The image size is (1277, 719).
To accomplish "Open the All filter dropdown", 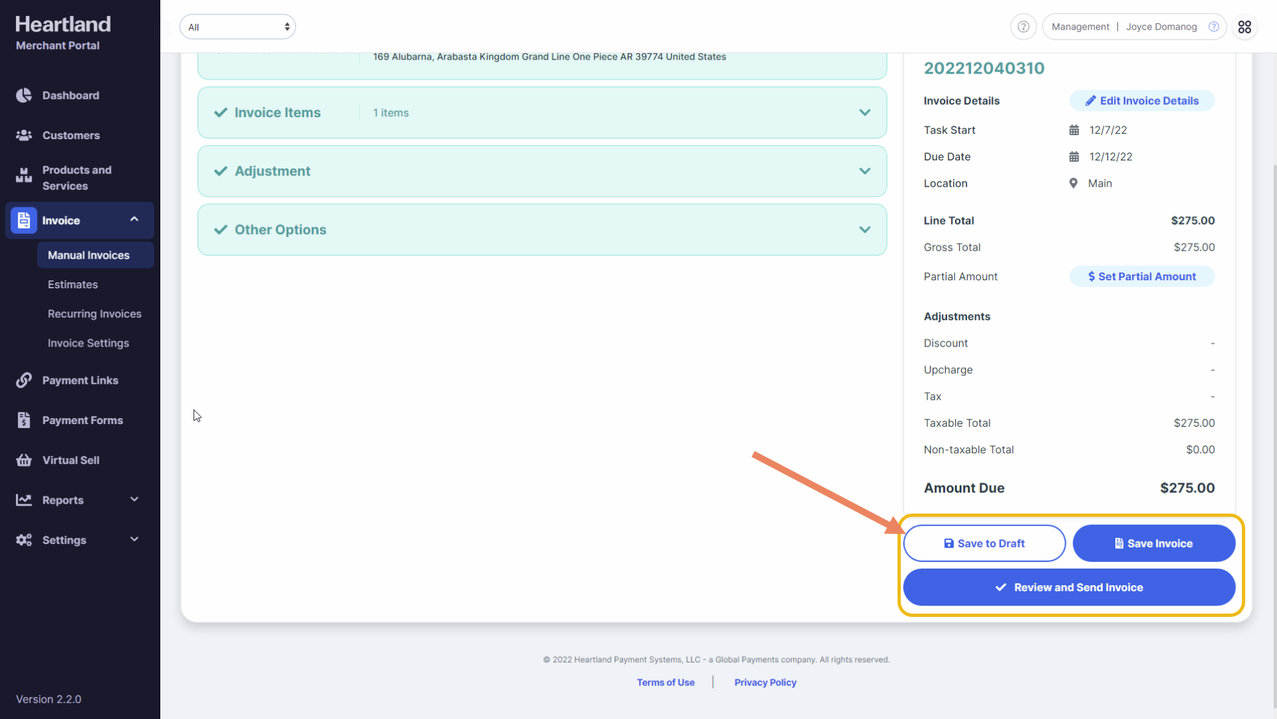I will [x=237, y=27].
